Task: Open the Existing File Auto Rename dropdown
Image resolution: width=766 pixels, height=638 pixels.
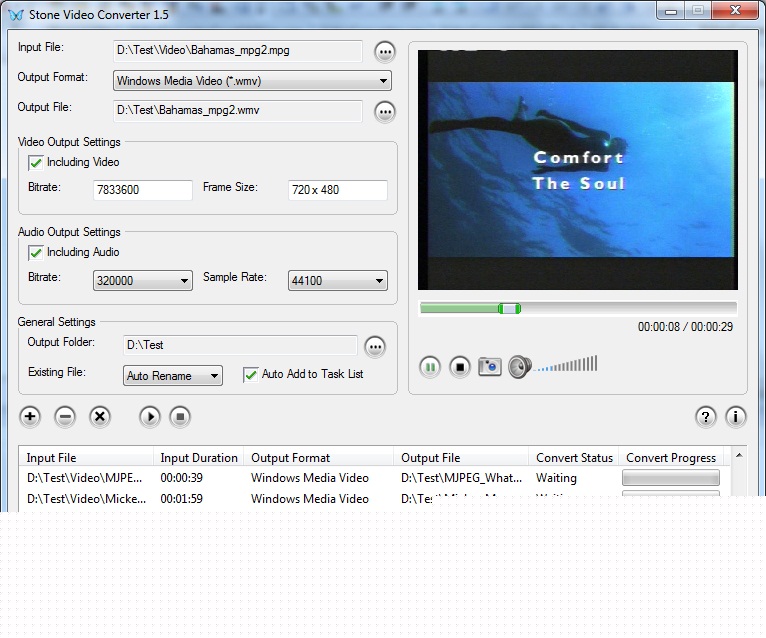Action: [173, 376]
